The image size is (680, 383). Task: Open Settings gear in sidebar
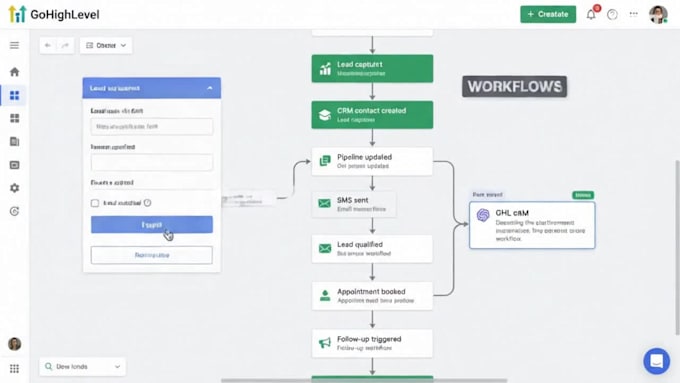point(14,188)
